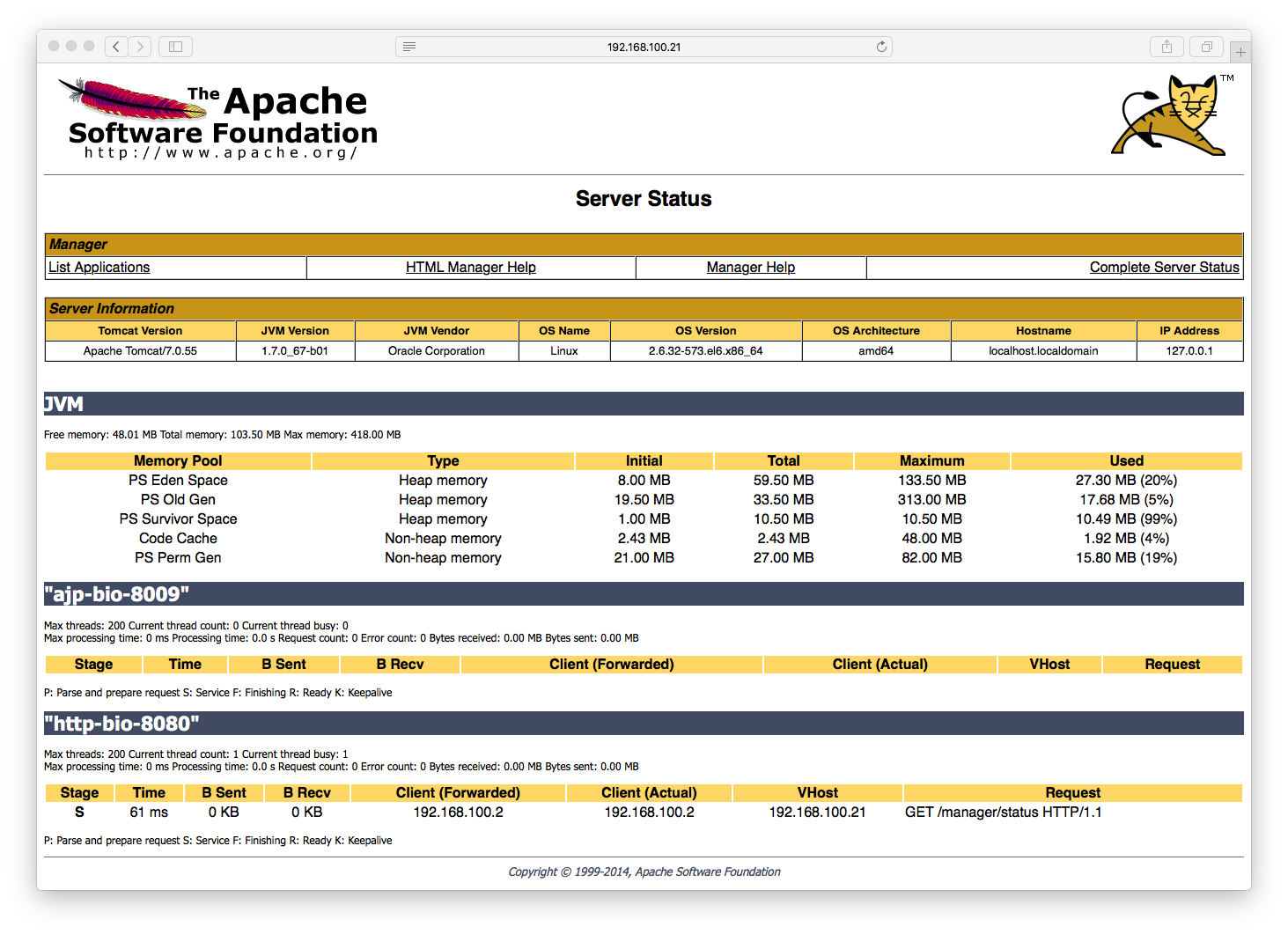Click the http://www.apache.org/ text under logo
This screenshot has height=934, width=1288.
[x=221, y=152]
